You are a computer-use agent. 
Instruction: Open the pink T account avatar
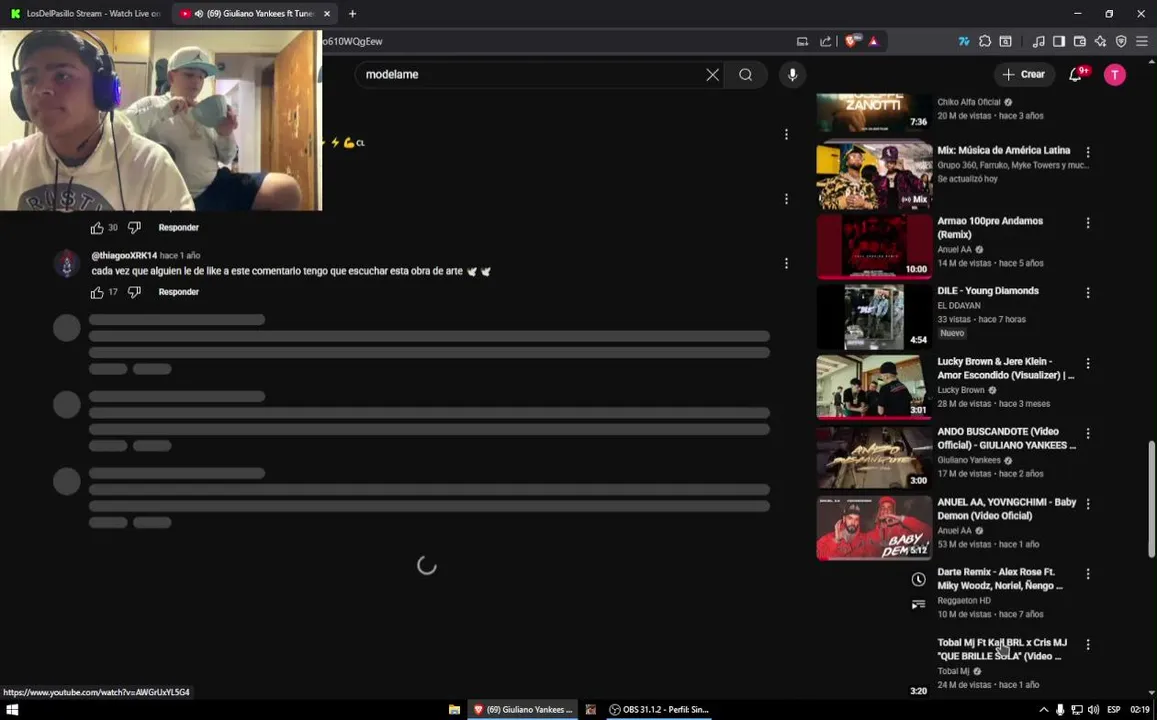(x=1114, y=75)
